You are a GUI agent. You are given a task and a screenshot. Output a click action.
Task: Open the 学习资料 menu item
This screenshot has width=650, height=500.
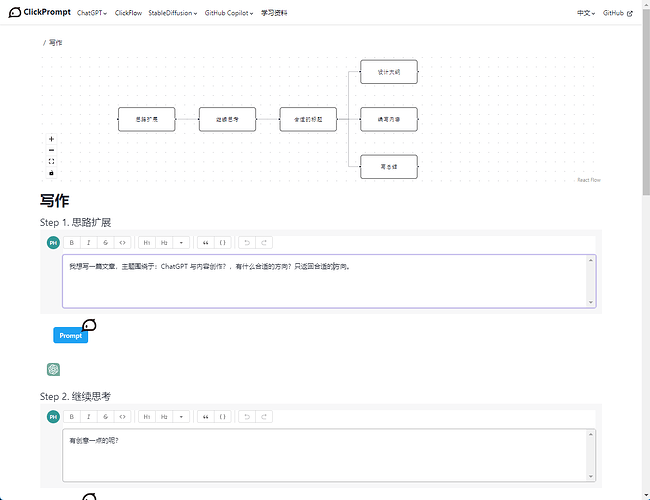click(x=273, y=14)
